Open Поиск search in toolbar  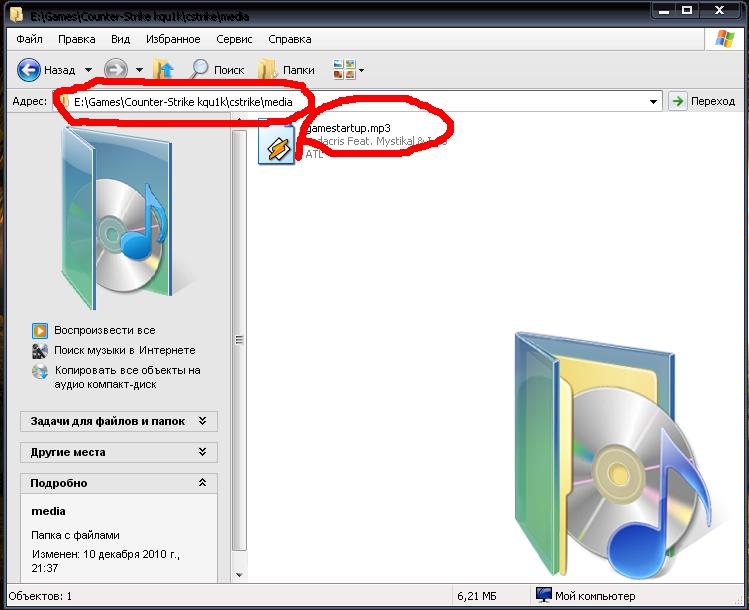click(217, 70)
